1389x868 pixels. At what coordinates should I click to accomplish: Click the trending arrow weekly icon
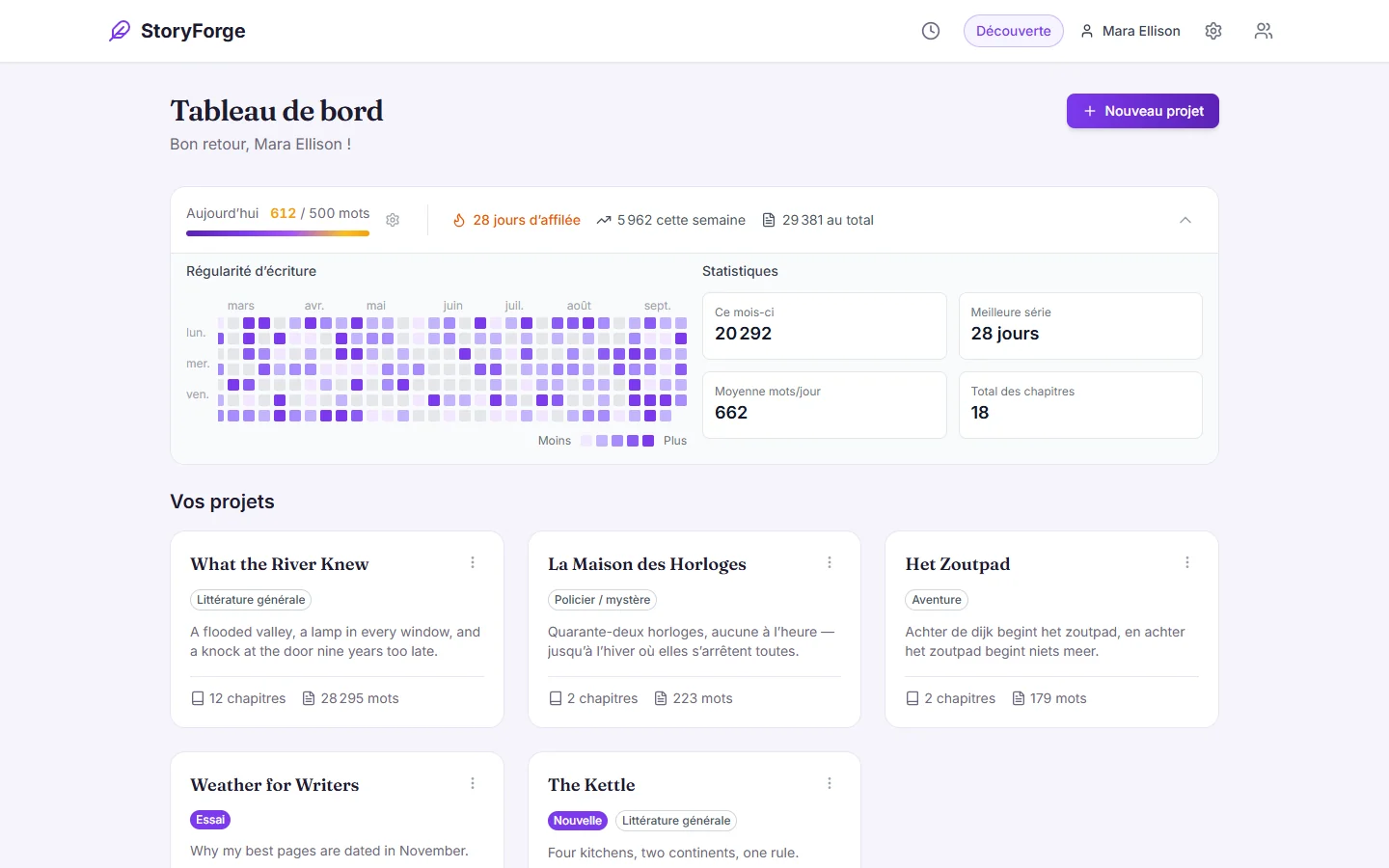point(604,220)
